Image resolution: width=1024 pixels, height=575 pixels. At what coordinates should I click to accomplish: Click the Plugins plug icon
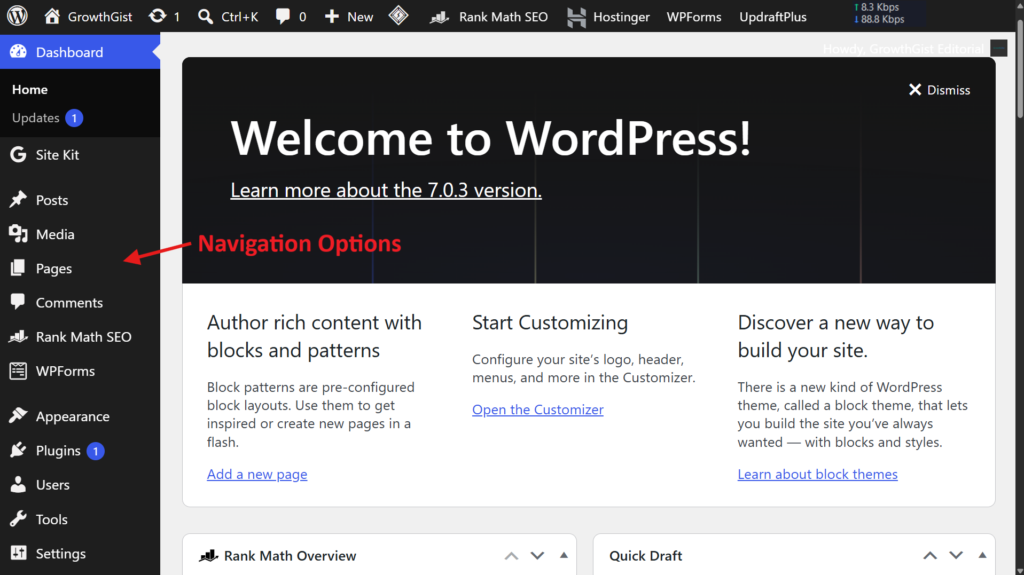(x=18, y=450)
